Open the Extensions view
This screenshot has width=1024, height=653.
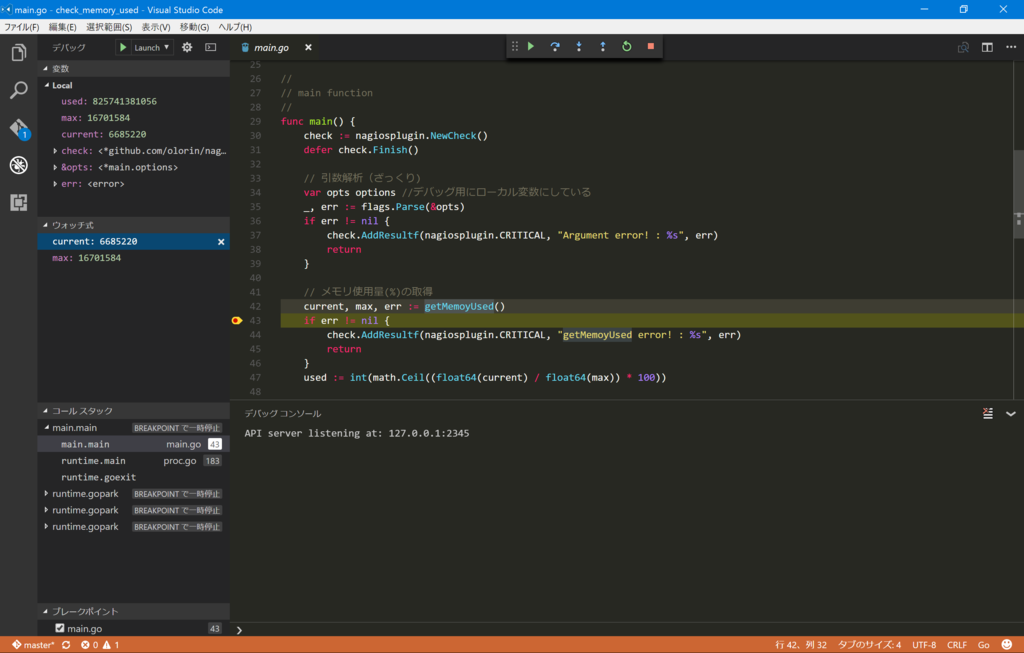click(x=18, y=203)
